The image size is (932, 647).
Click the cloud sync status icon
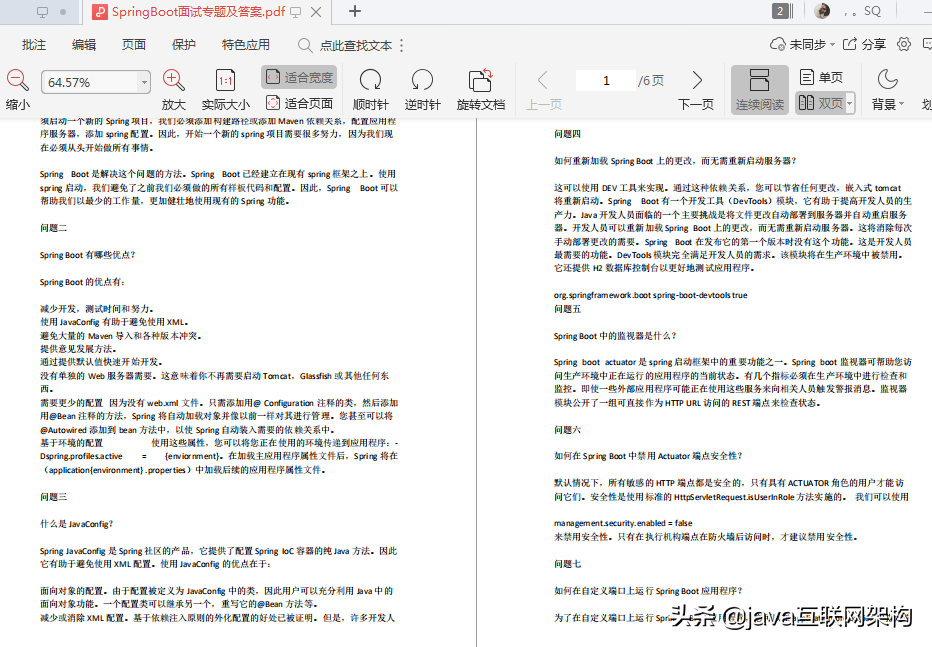point(777,45)
